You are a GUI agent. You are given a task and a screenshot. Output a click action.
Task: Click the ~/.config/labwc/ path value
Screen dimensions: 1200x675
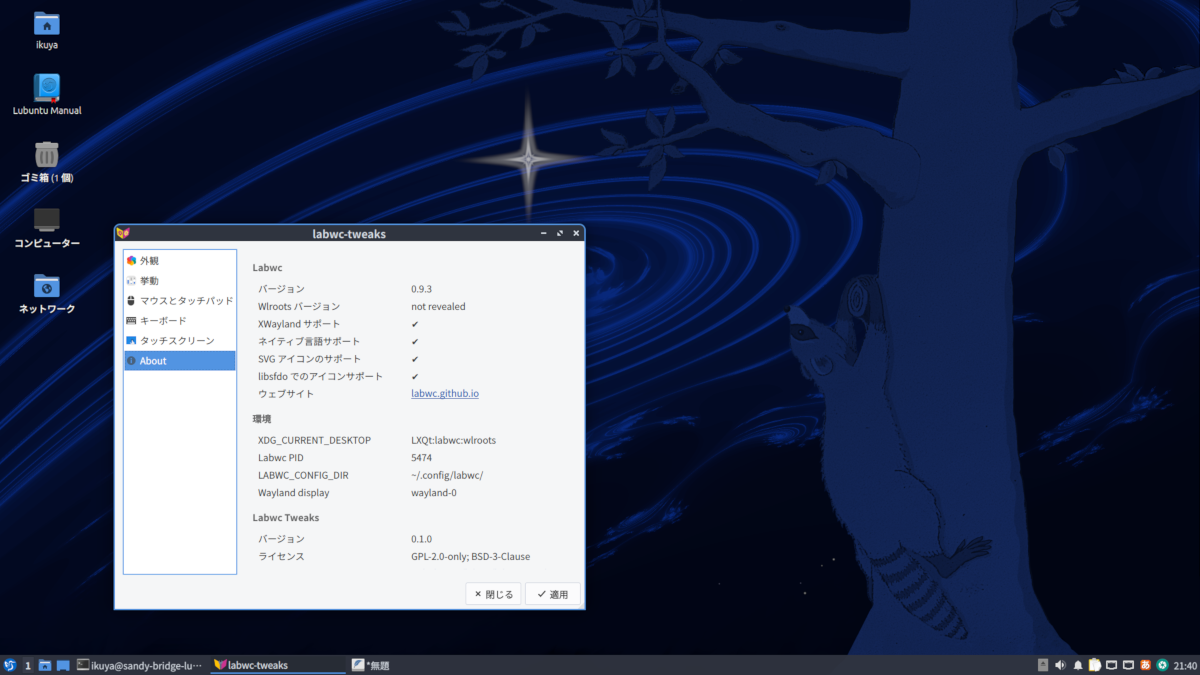pyautogui.click(x=447, y=475)
